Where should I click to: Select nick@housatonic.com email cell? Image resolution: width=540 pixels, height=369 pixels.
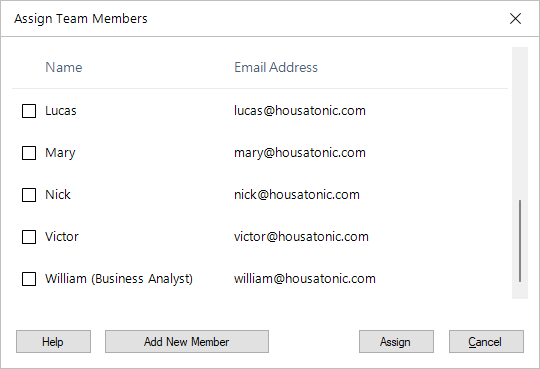(x=297, y=195)
